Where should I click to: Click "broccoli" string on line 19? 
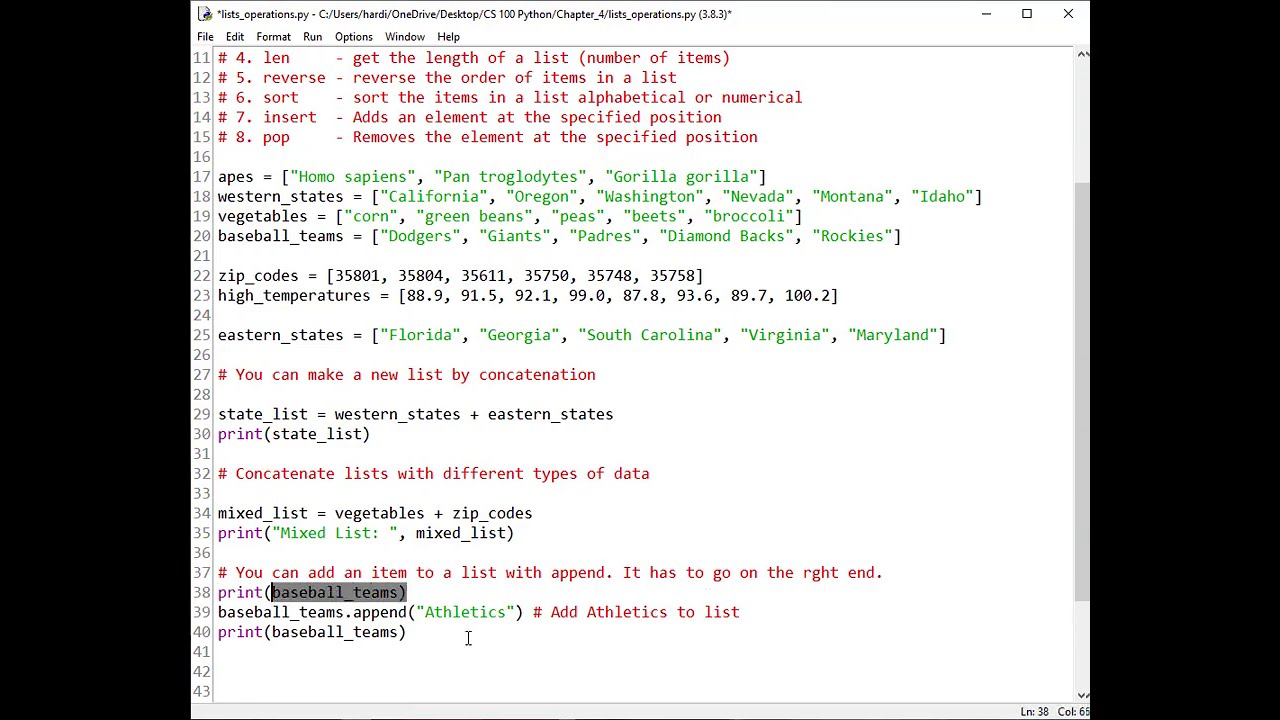tap(749, 217)
